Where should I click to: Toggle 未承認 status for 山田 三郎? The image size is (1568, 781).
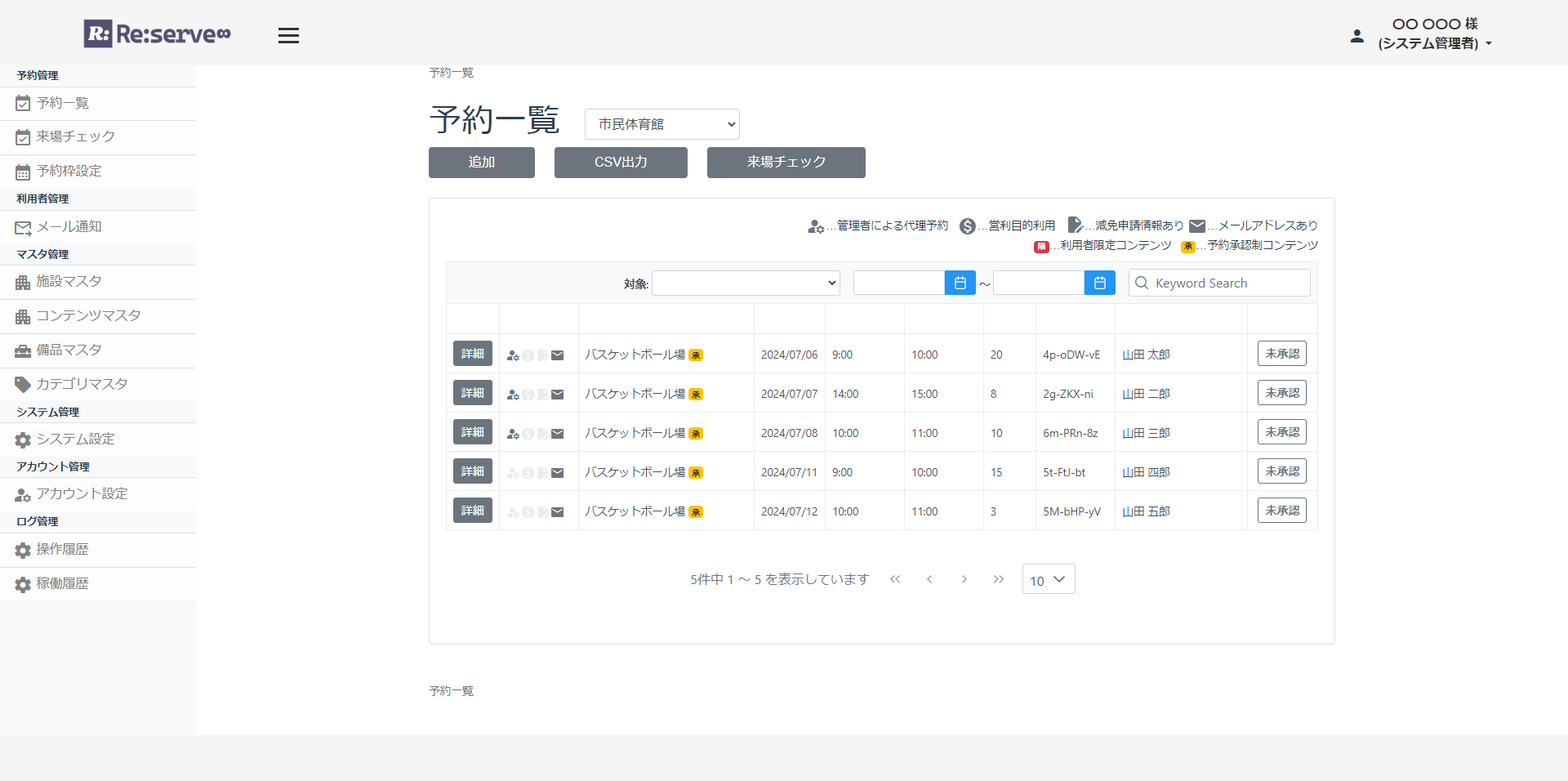tap(1281, 432)
